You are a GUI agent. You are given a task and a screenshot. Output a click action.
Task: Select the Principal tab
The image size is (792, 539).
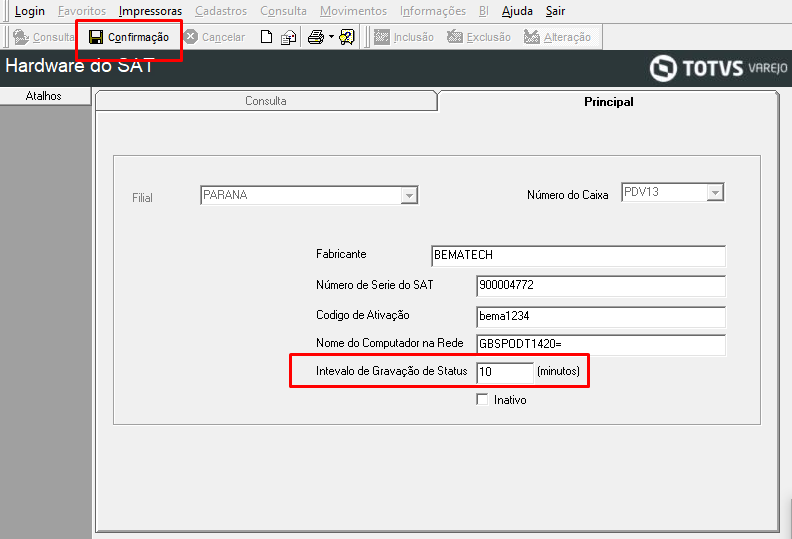pos(608,102)
